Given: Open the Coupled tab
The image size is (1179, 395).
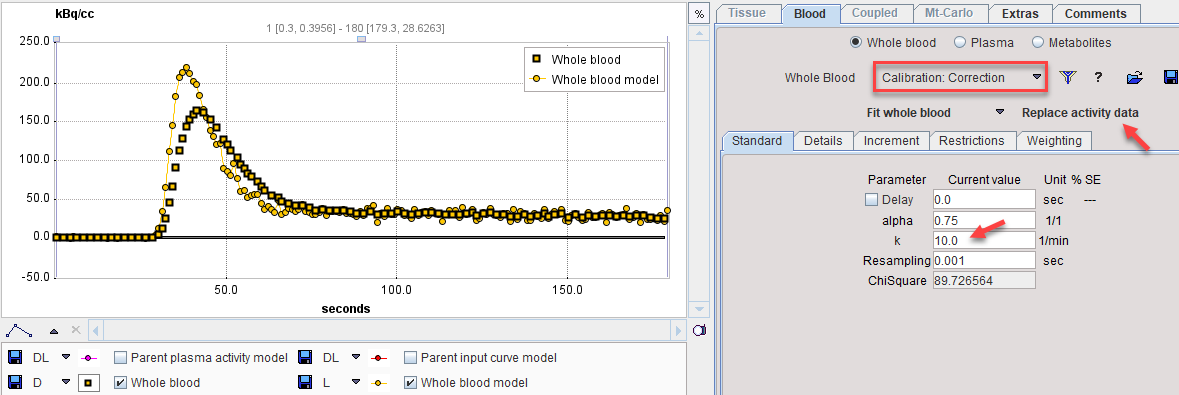Looking at the screenshot, I should 874,13.
